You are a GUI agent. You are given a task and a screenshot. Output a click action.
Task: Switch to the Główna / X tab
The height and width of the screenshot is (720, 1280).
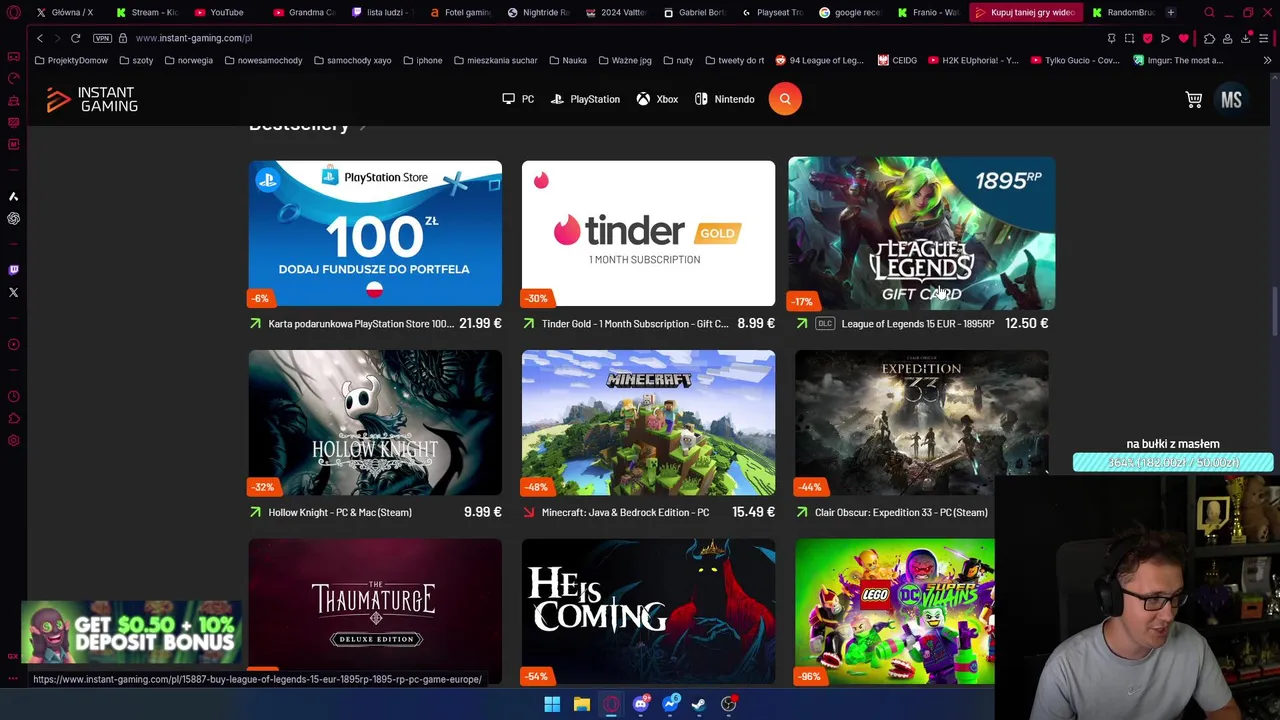[64, 13]
